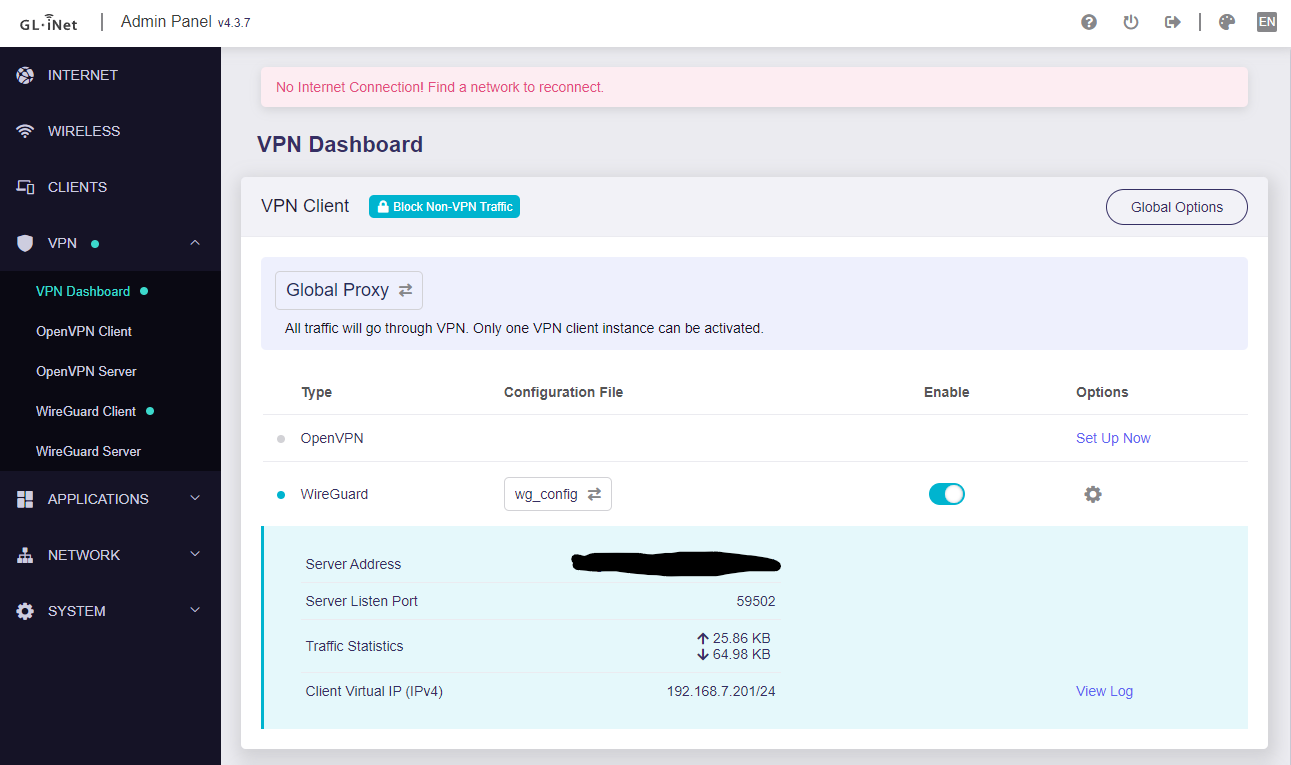Expand the System menu chevron
Screen dimensions: 1291x765
[x=195, y=610]
